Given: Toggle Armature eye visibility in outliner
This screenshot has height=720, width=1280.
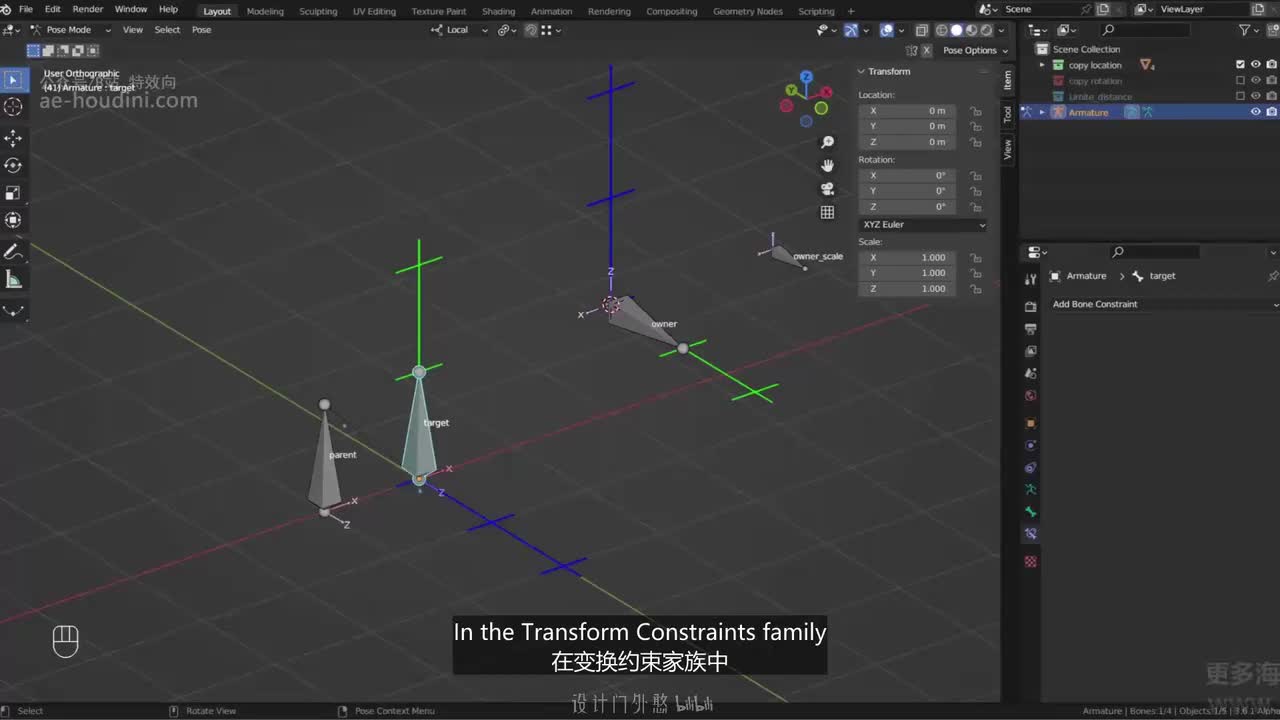Looking at the screenshot, I should point(1256,112).
